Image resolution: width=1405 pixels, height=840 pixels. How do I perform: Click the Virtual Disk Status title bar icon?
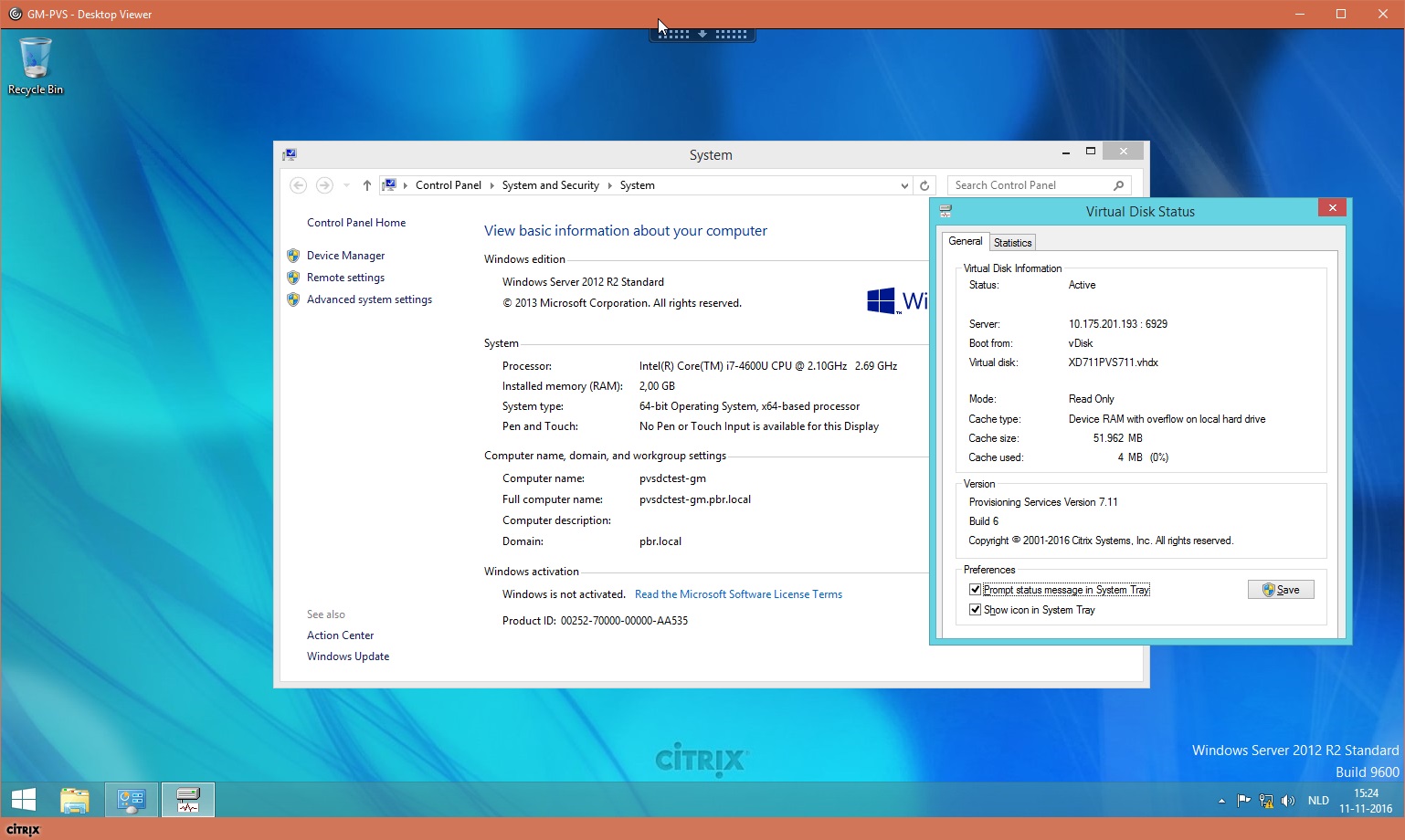click(x=945, y=211)
